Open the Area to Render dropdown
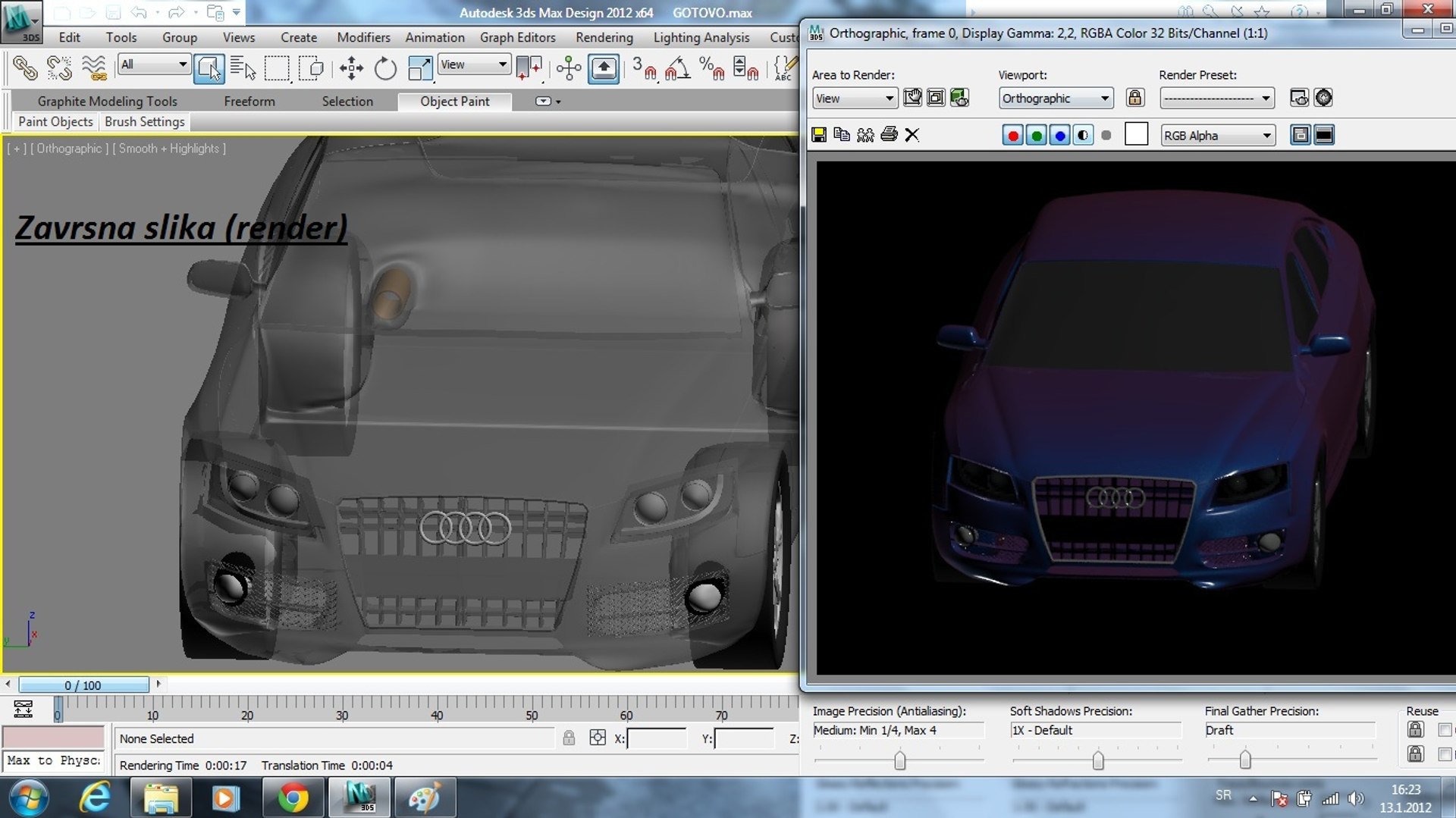The height and width of the screenshot is (818, 1456). coord(855,99)
